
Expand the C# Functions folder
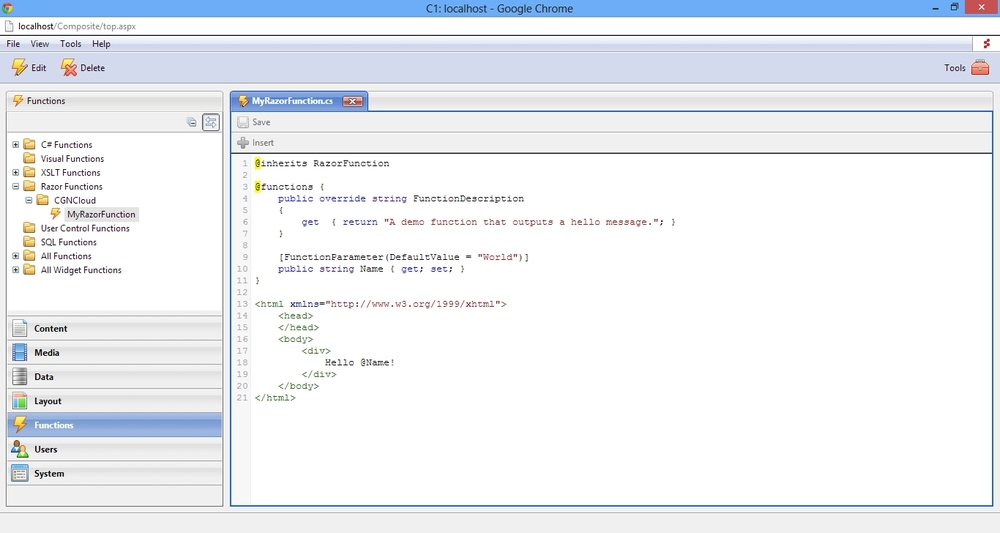[16, 145]
